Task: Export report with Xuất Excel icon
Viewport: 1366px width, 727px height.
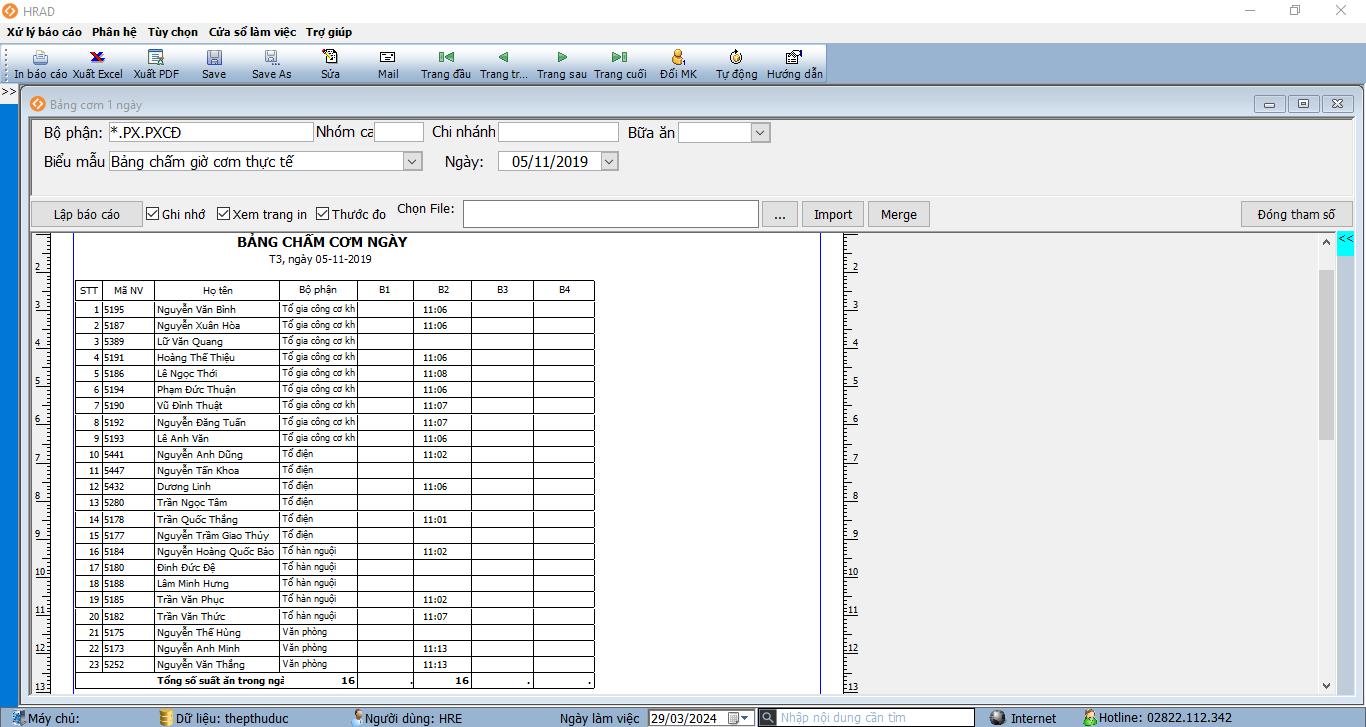Action: click(x=97, y=58)
